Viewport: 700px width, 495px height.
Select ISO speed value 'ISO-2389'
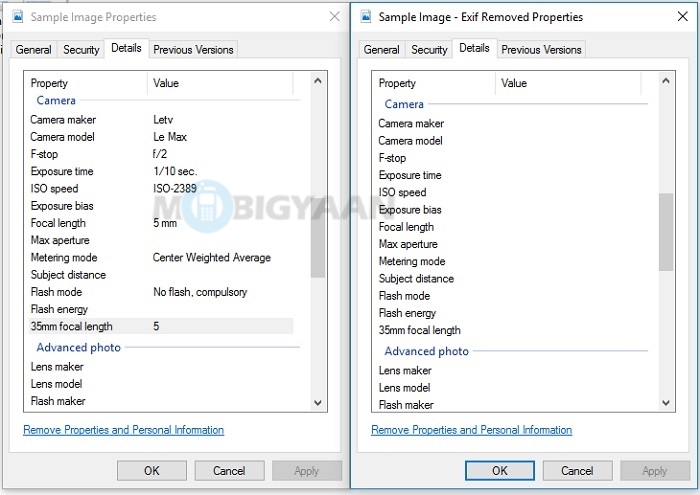(x=175, y=188)
